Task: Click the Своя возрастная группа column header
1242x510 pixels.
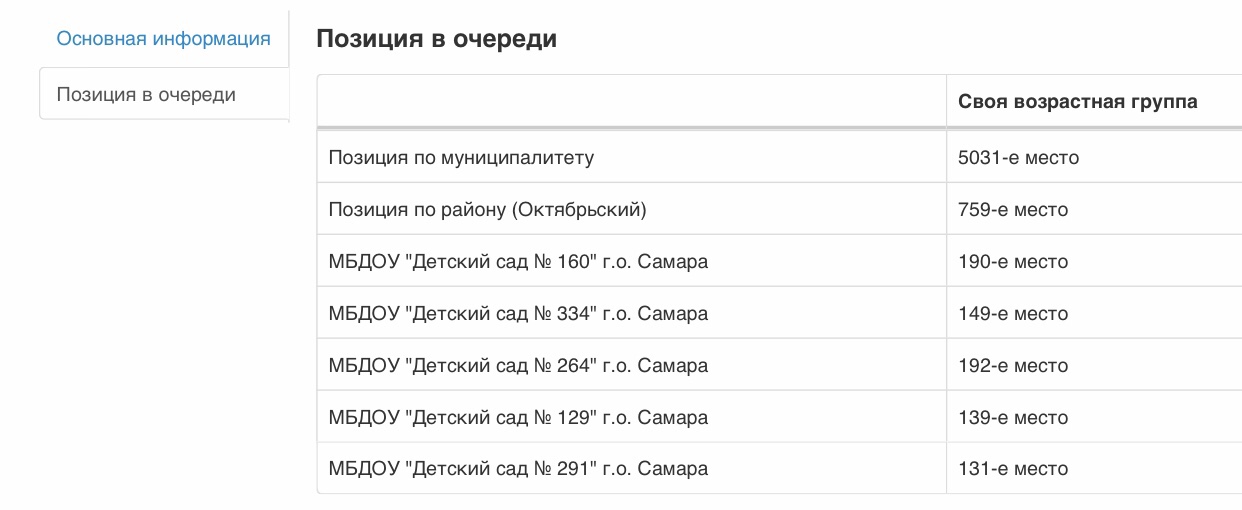Action: pyautogui.click(x=1077, y=101)
